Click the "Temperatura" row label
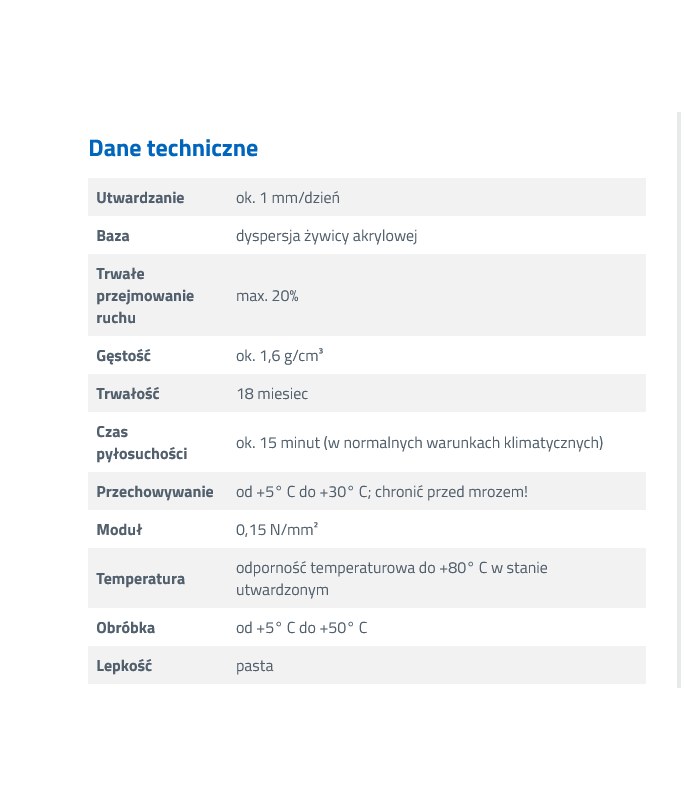The image size is (700, 800). pyautogui.click(x=141, y=579)
